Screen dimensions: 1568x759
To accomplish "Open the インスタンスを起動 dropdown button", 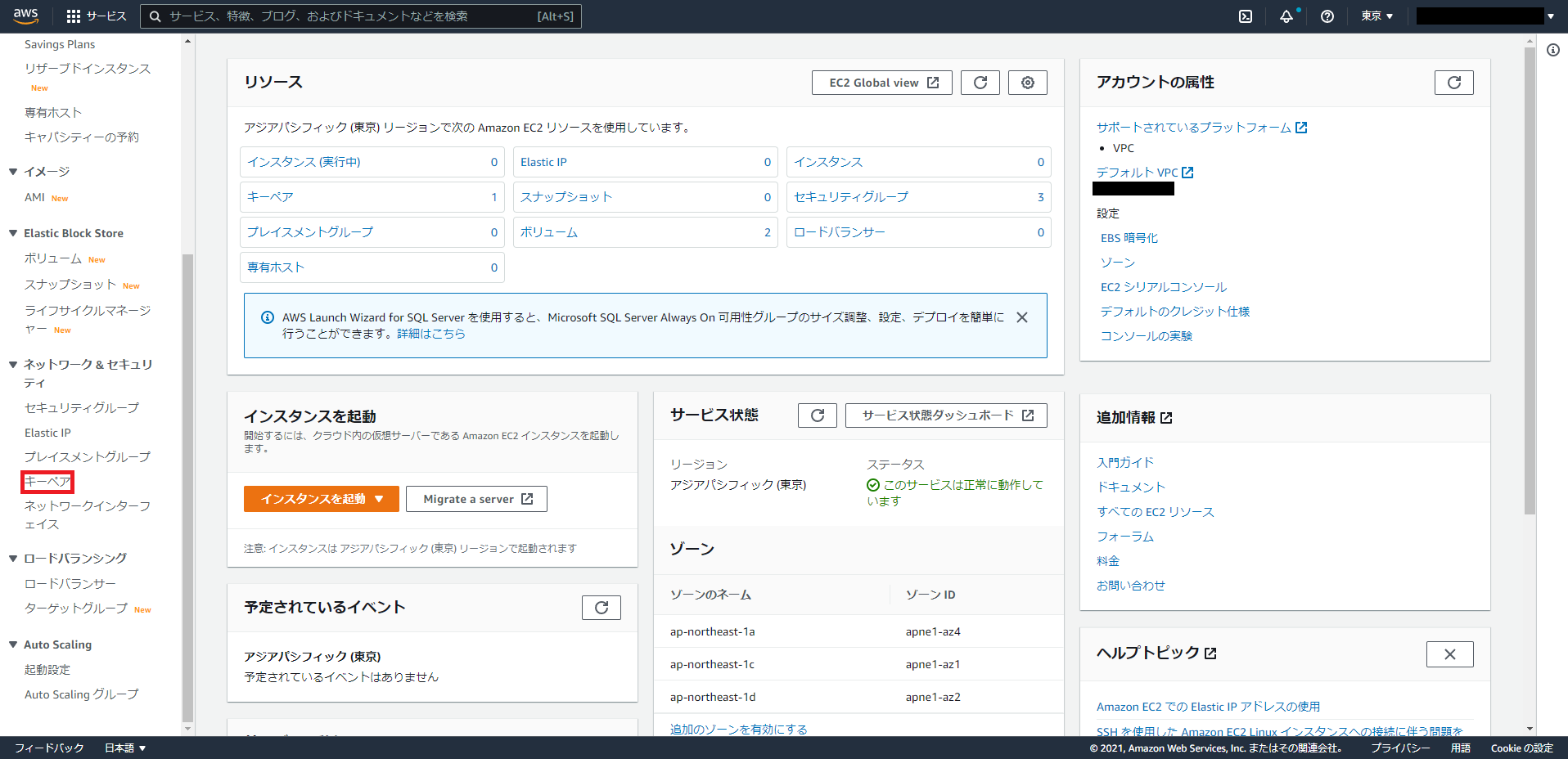I will tap(322, 499).
